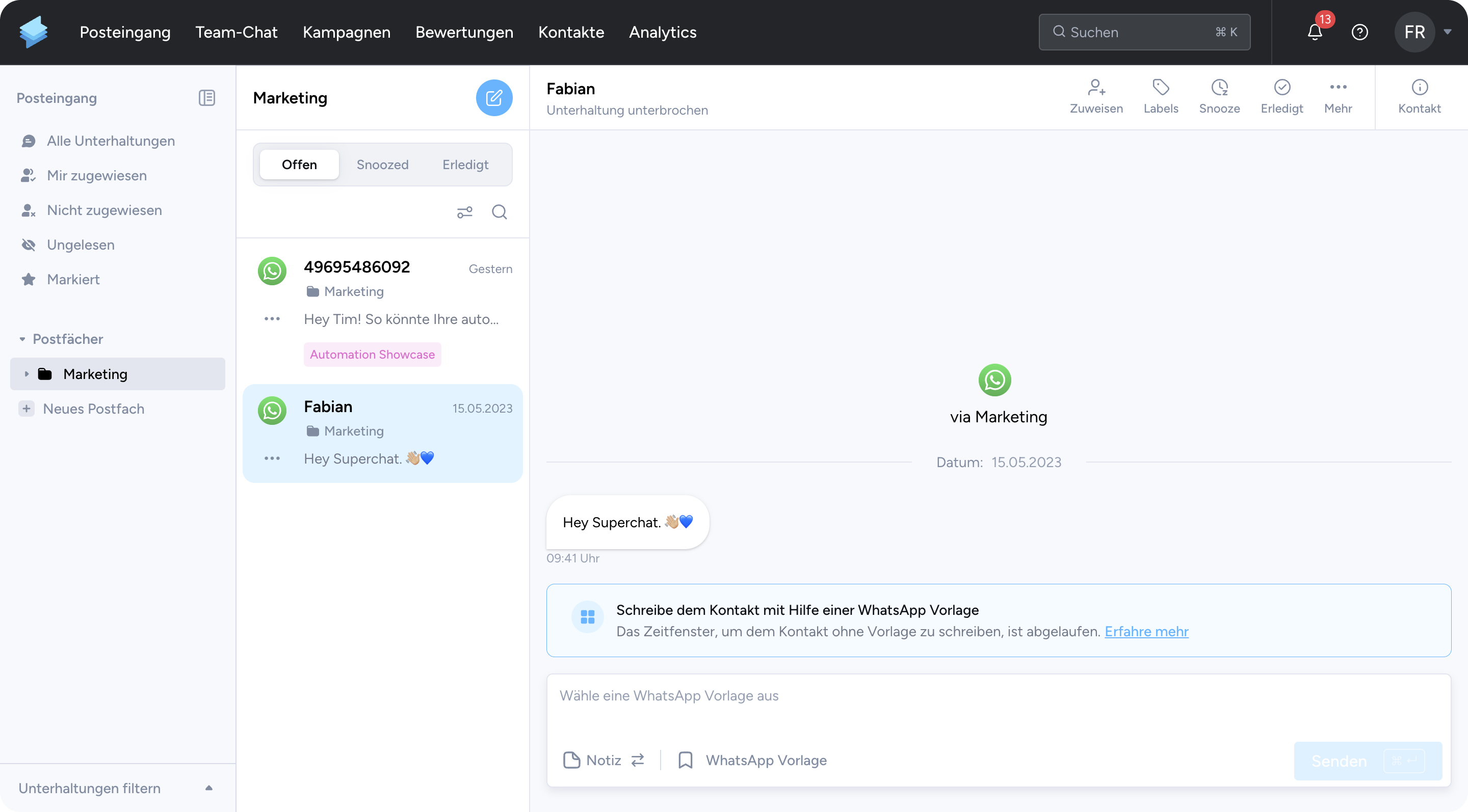Click the compose new message icon
1468x812 pixels.
tap(493, 97)
